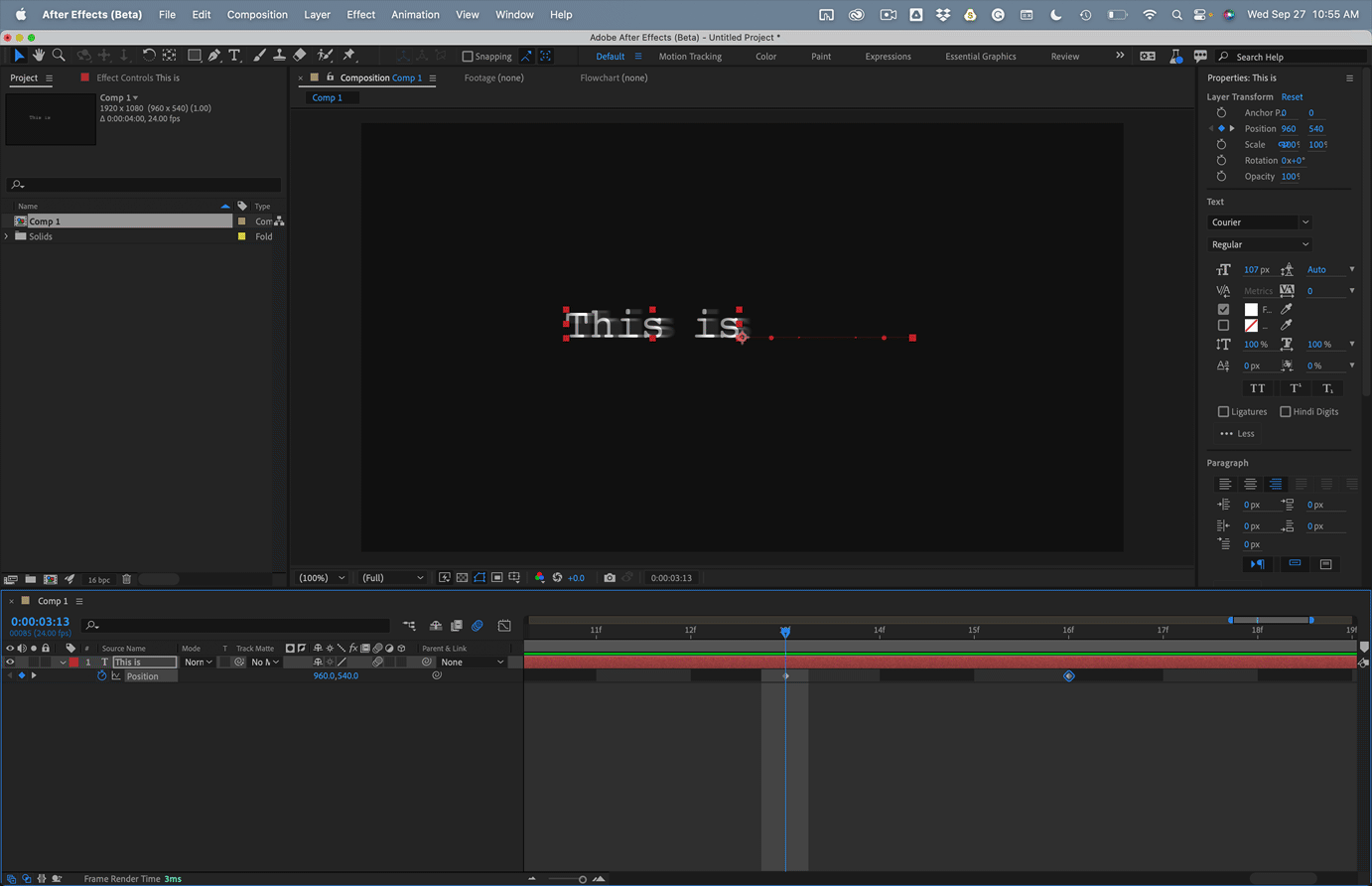The image size is (1372, 886).
Task: Open the Parent & Link None dropdown
Action: point(473,662)
